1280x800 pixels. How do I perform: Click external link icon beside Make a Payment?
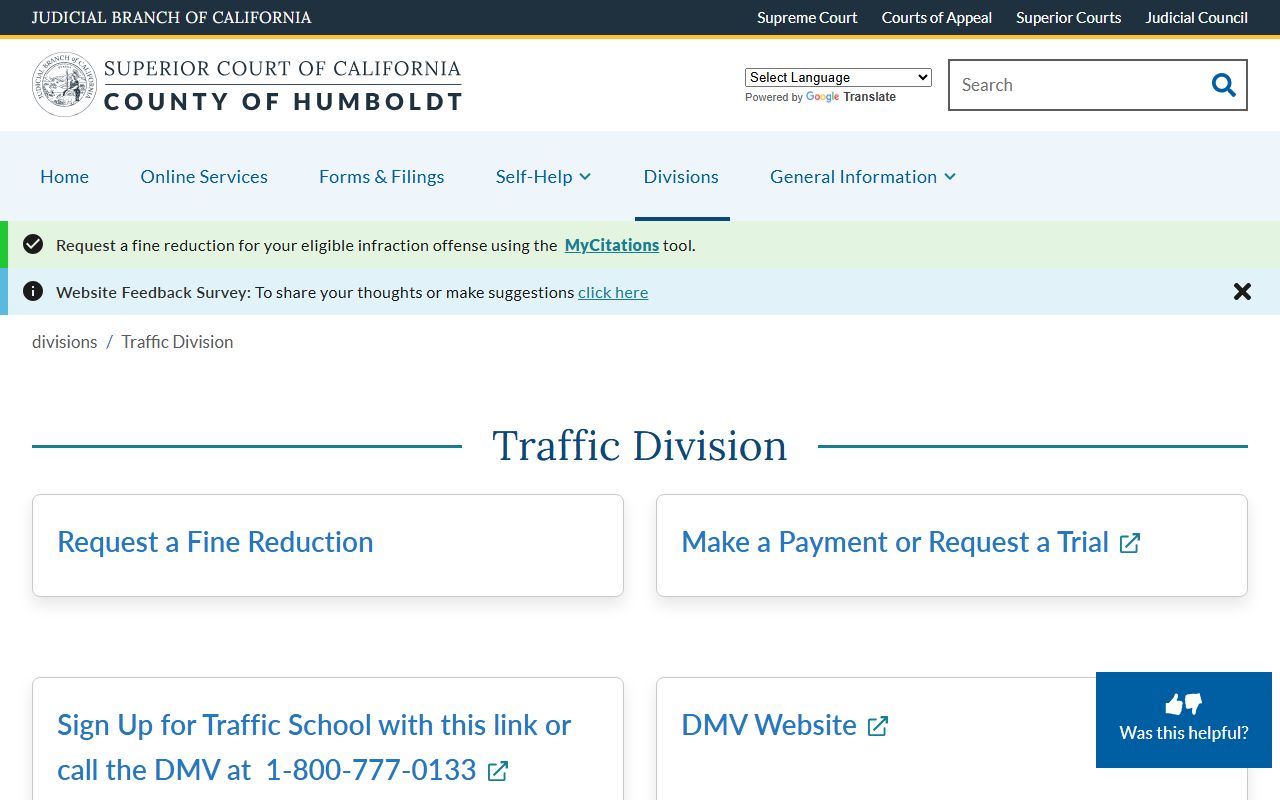coord(1130,543)
